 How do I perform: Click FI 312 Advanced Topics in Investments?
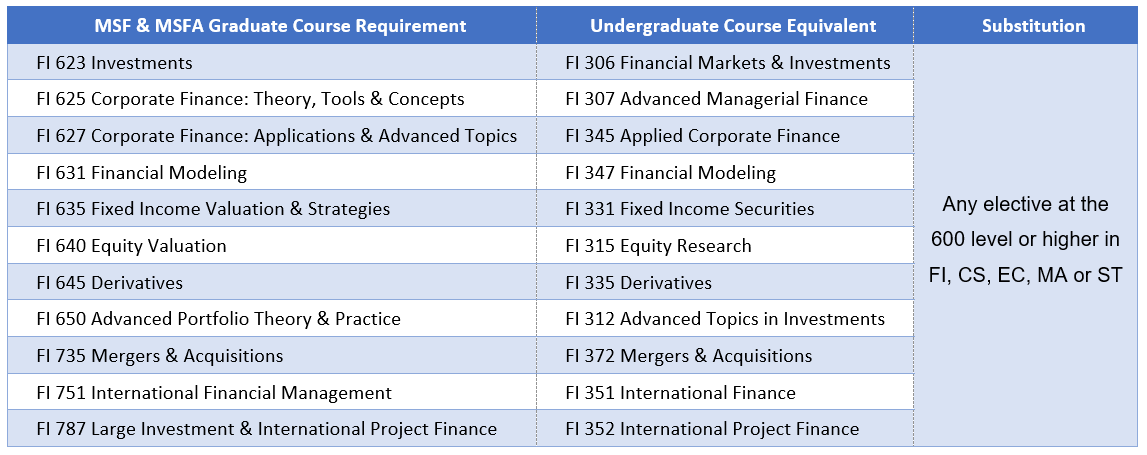tap(725, 318)
